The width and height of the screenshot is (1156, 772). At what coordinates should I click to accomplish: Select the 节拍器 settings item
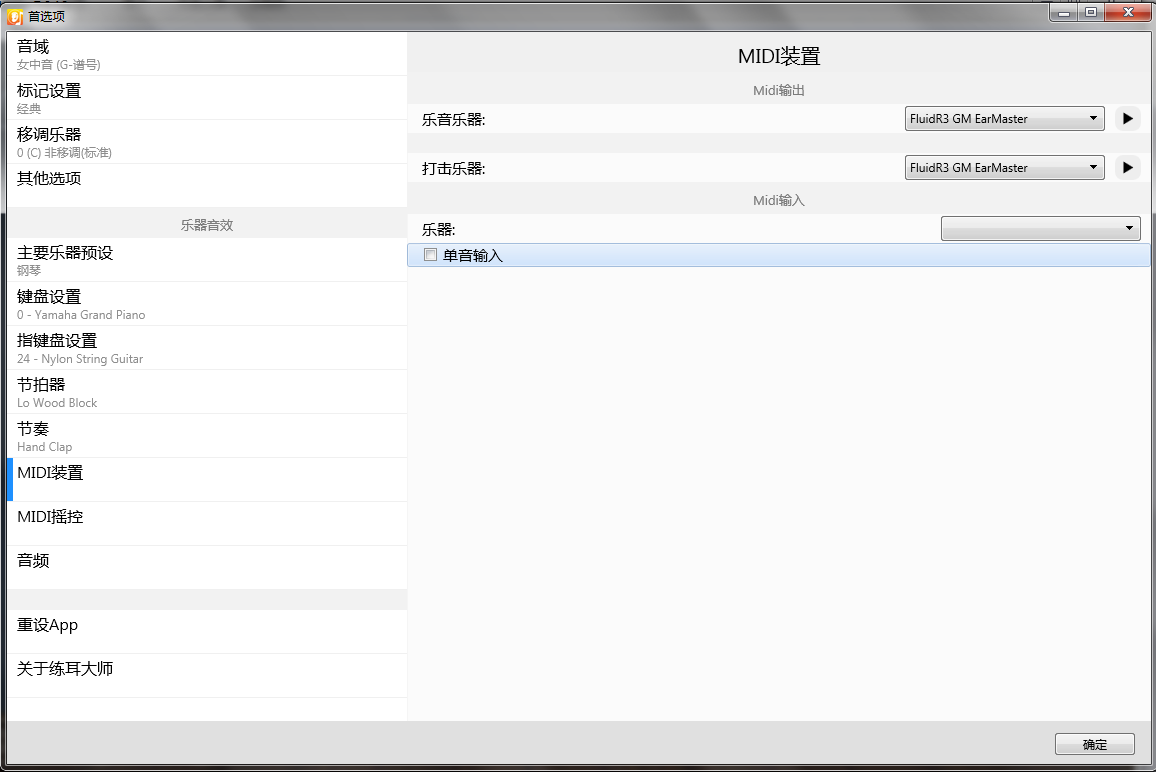click(x=206, y=392)
